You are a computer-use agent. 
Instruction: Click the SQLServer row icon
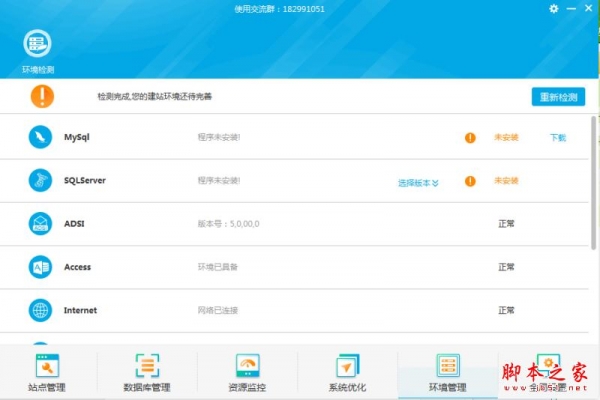pos(40,181)
